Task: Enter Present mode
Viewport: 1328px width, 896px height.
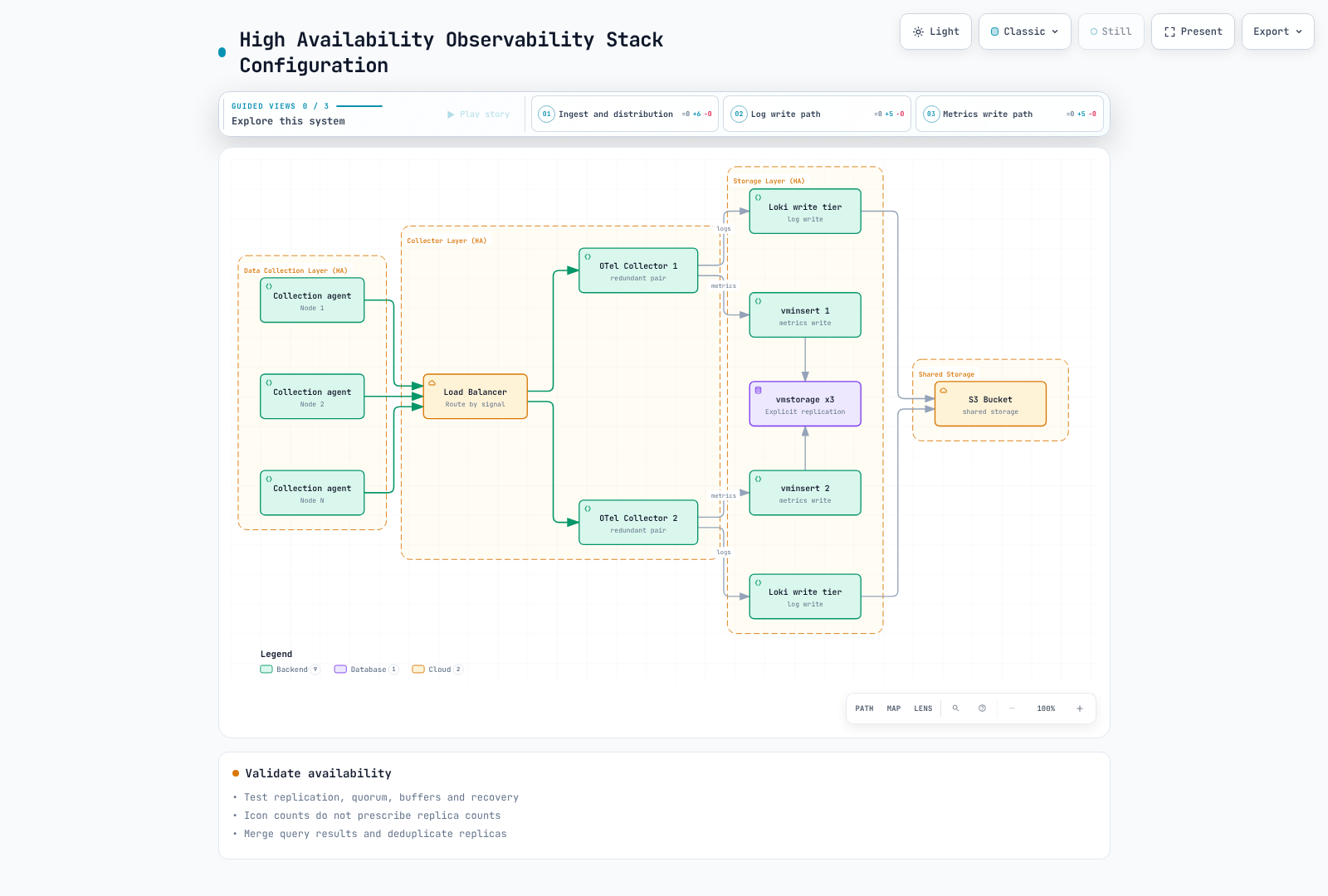Action: [1193, 32]
